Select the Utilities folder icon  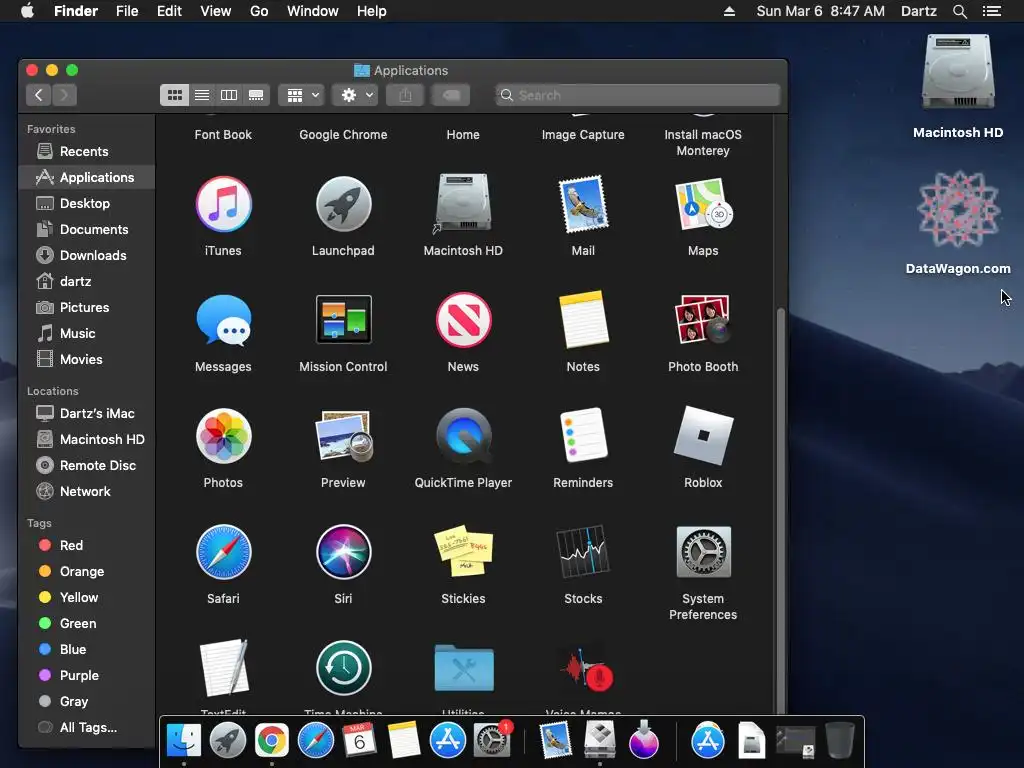pos(463,667)
